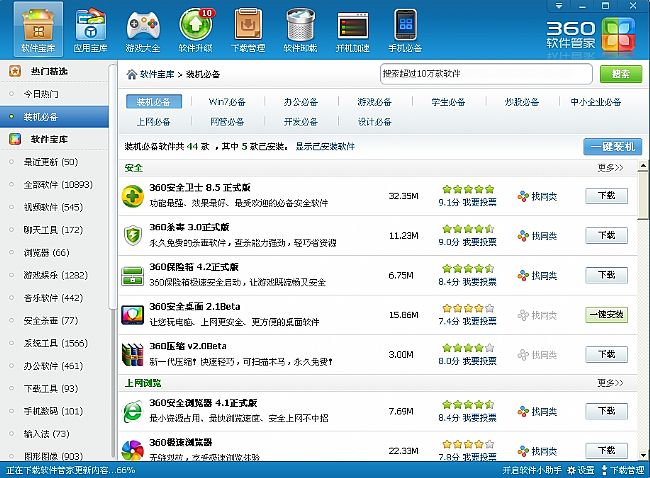Screen dimensions: 650x478
Task: Open the 手机必备 phone icon
Action: [x=405, y=29]
